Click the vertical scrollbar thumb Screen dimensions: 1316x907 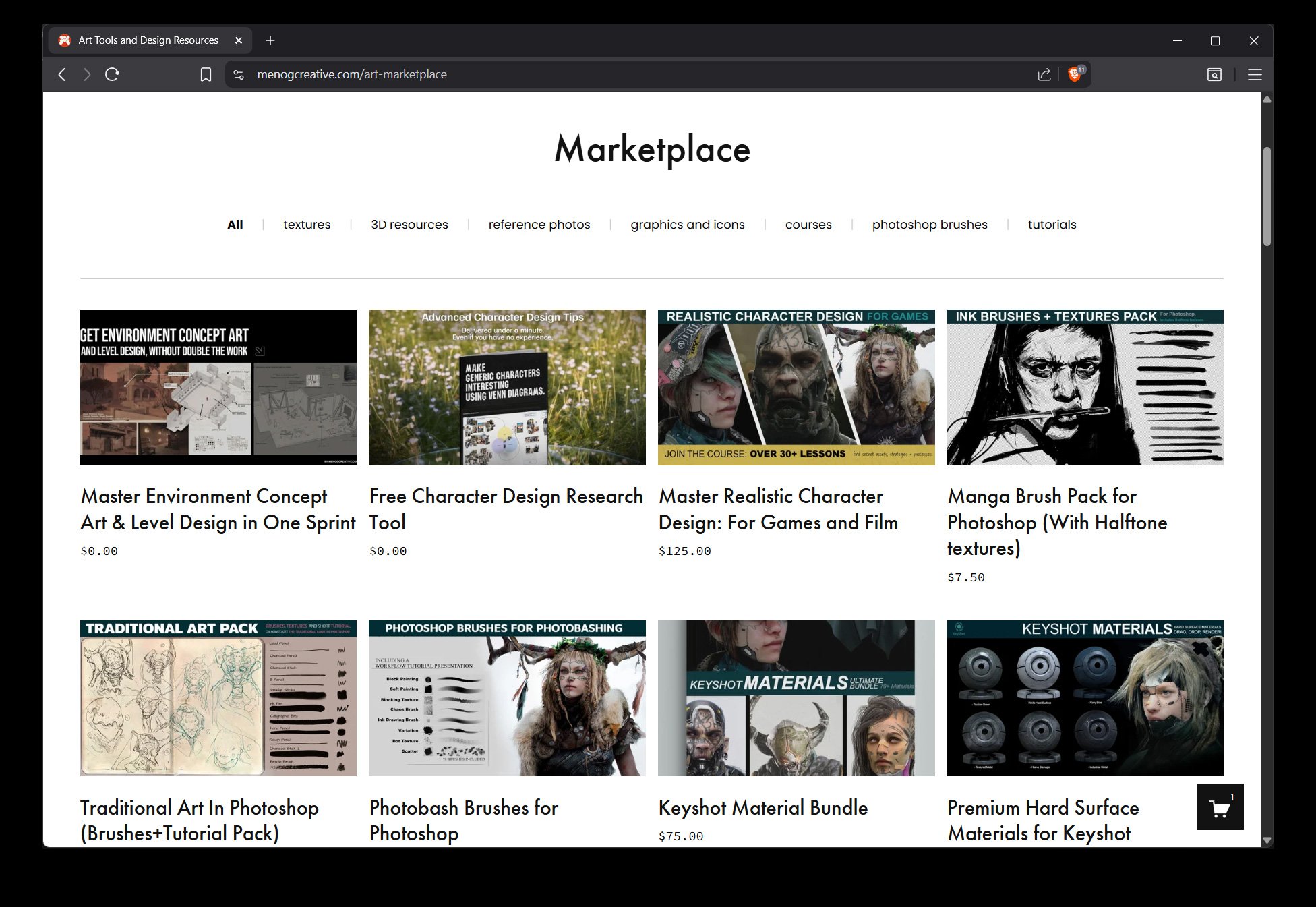(x=1267, y=197)
